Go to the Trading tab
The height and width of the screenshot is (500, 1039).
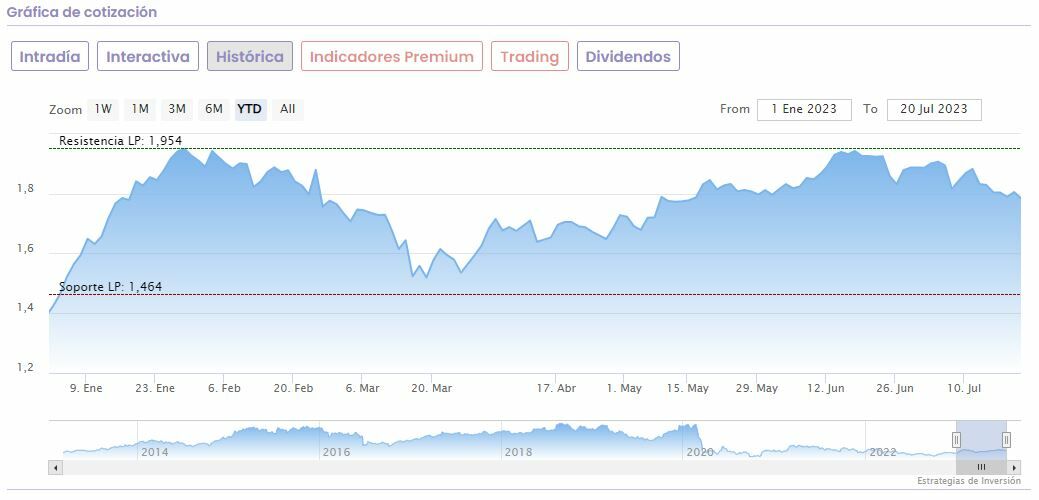tap(529, 57)
